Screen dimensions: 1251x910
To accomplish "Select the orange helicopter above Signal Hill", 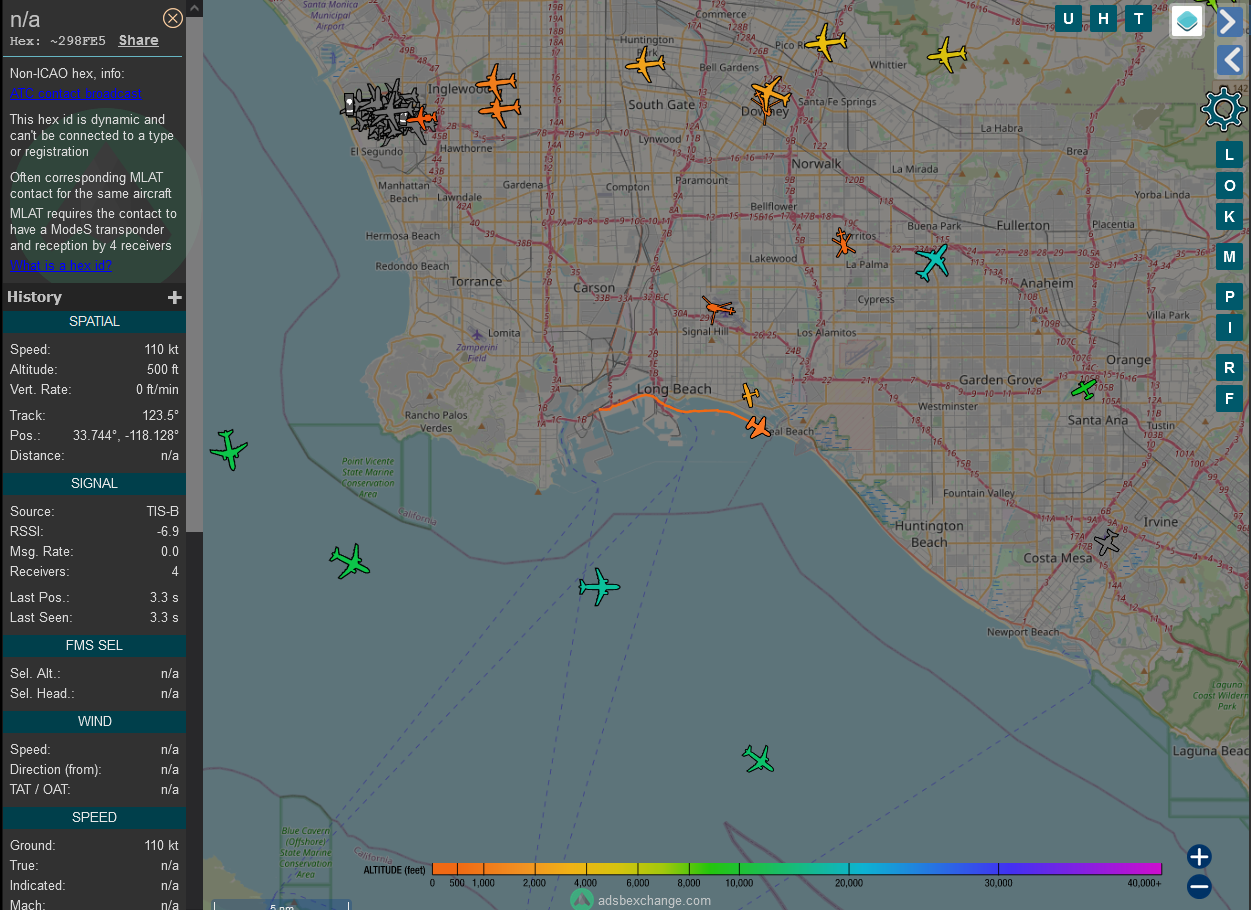I will (717, 309).
